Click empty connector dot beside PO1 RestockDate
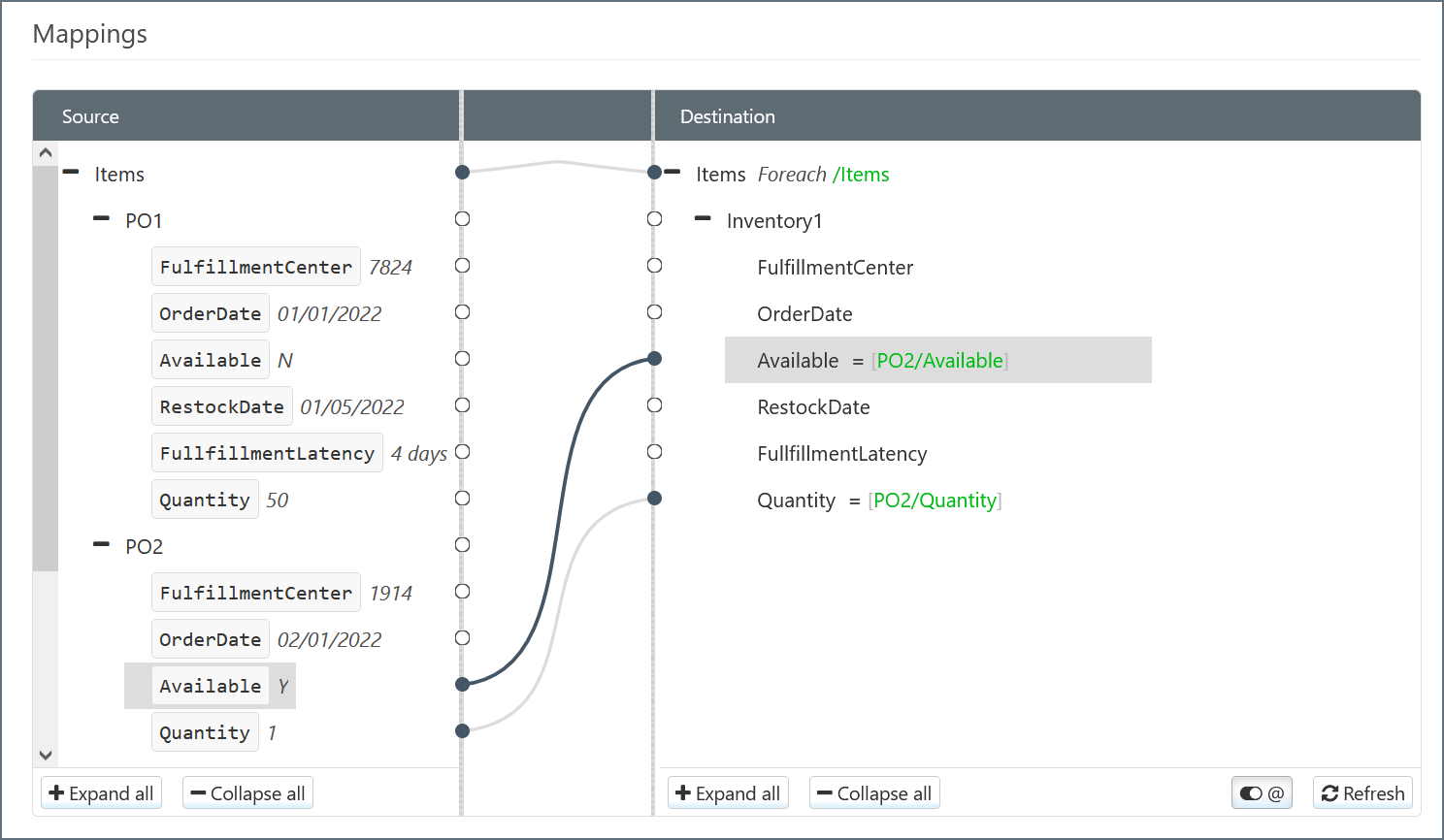This screenshot has width=1444, height=840. [463, 405]
